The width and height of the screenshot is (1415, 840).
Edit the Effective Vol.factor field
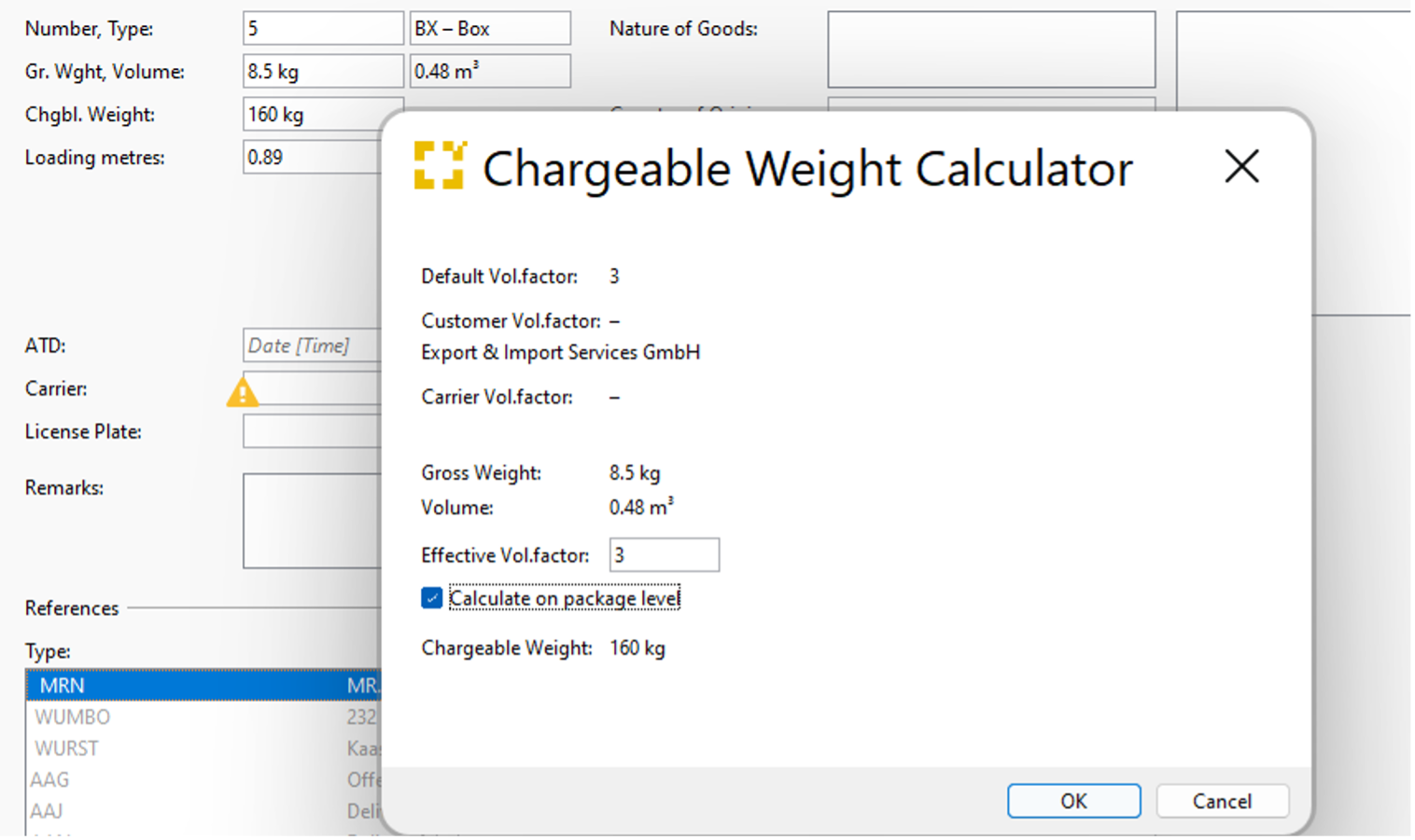point(664,555)
